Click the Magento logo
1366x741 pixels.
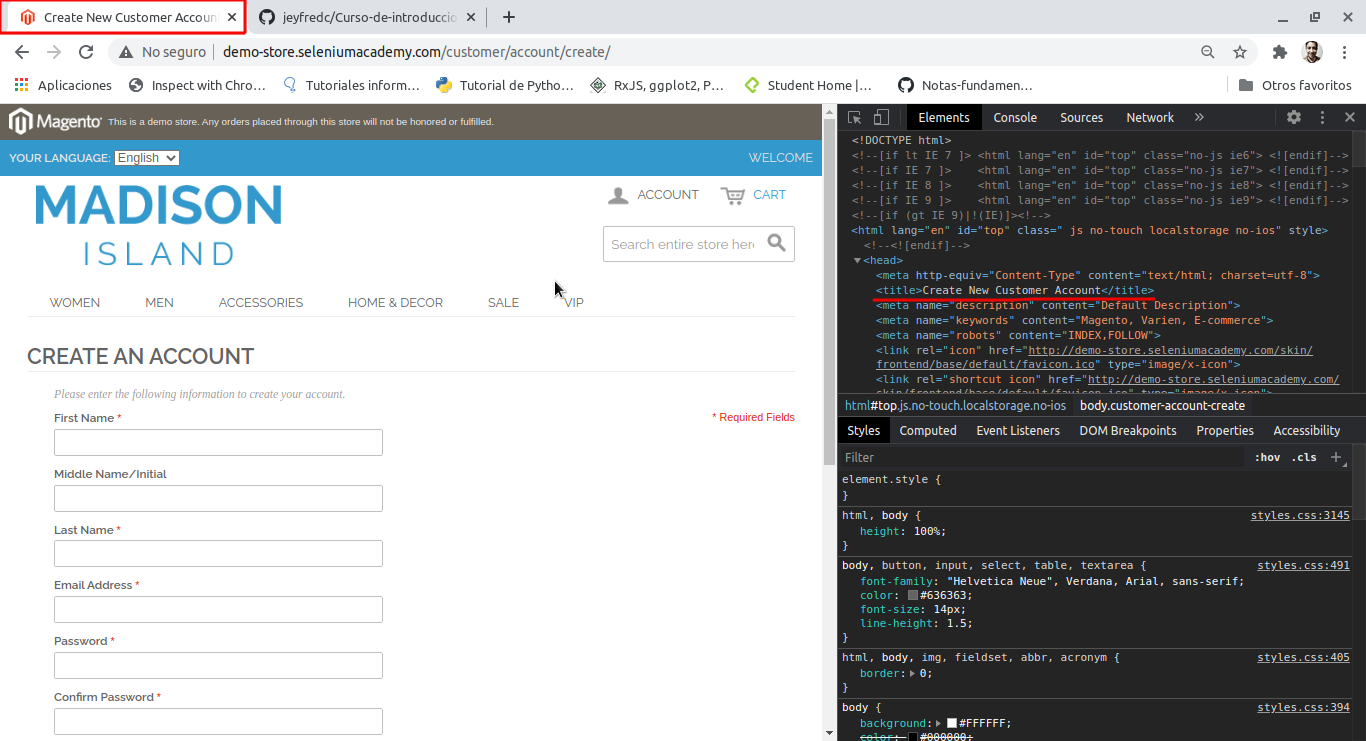click(55, 122)
